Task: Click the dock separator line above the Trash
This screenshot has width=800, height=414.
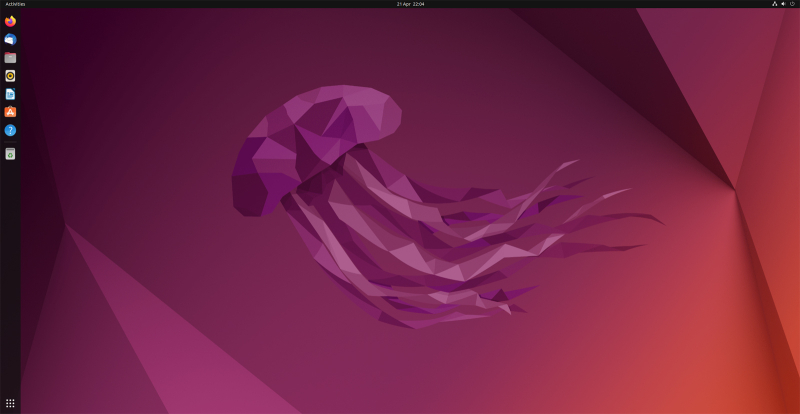Action: (10, 142)
